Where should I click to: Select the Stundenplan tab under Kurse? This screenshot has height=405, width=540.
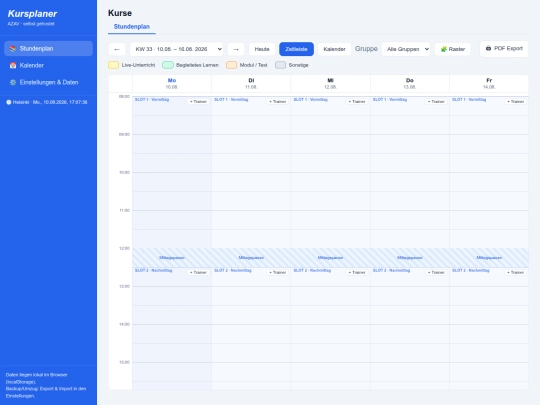(132, 27)
